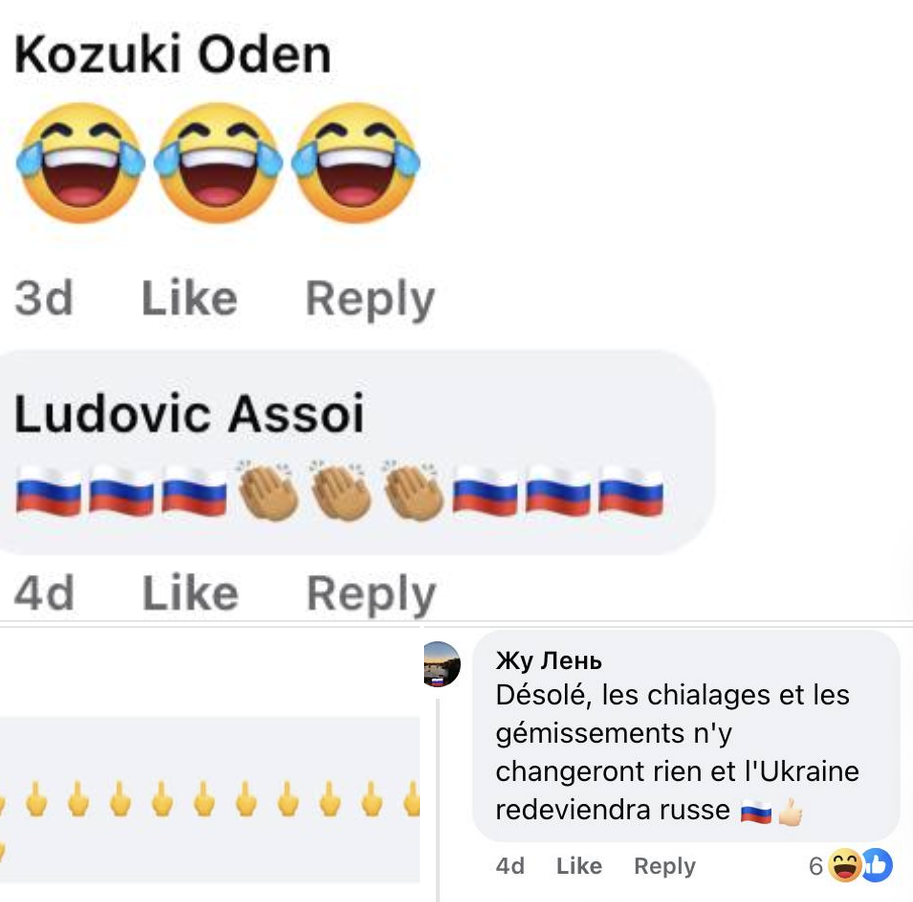Open Kozuki Oden's profile name
The image size is (913, 902).
[x=173, y=55]
